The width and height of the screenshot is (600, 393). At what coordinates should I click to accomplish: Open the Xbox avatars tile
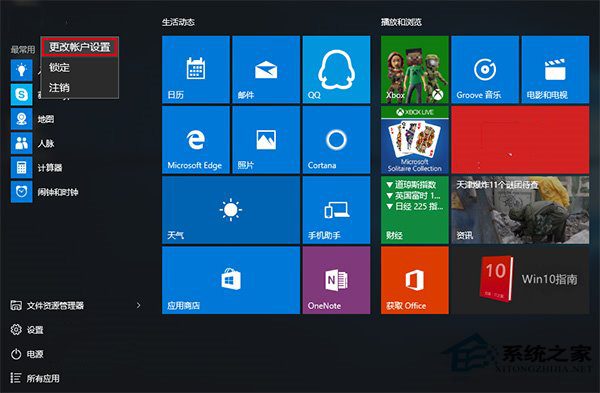[x=415, y=70]
